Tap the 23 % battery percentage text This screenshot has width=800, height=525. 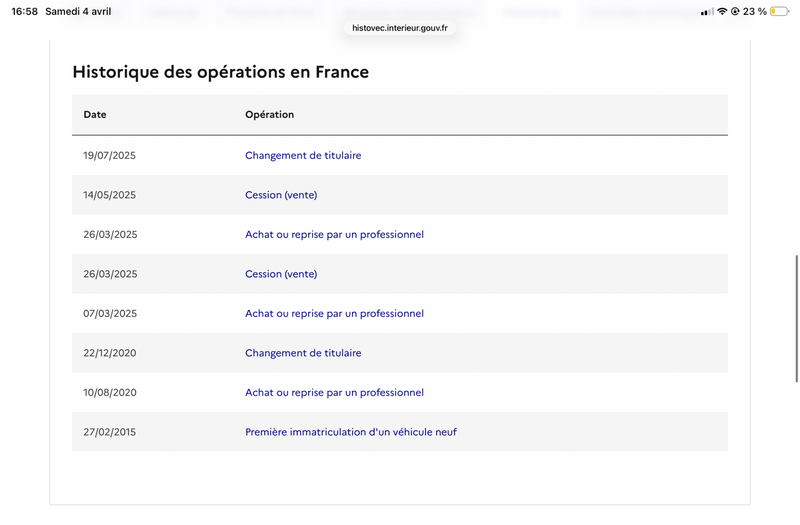[x=755, y=12]
